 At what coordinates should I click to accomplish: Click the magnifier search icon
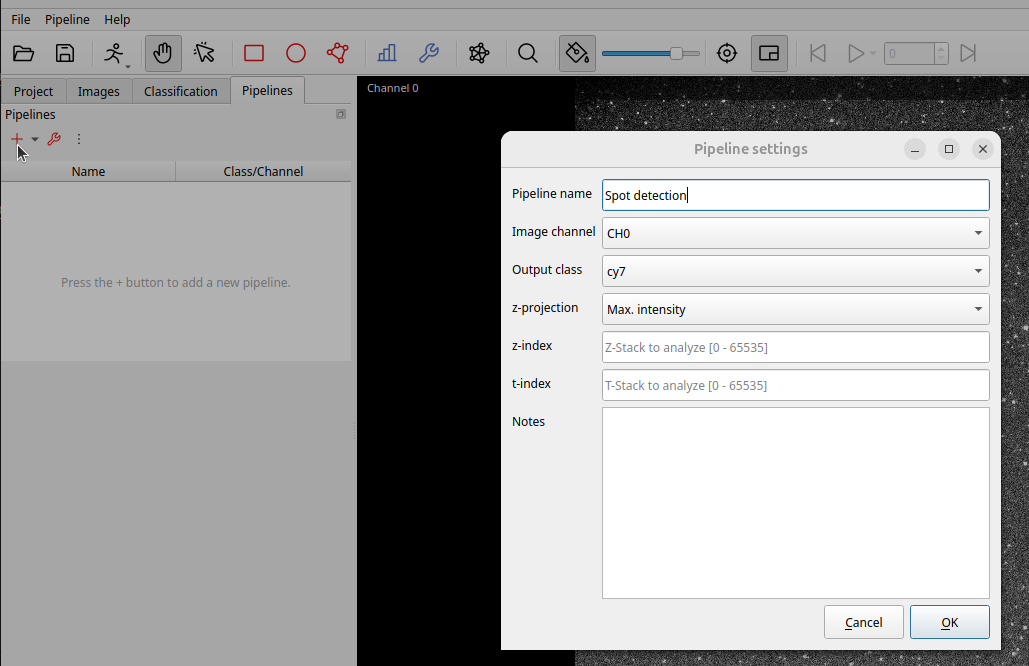[528, 54]
